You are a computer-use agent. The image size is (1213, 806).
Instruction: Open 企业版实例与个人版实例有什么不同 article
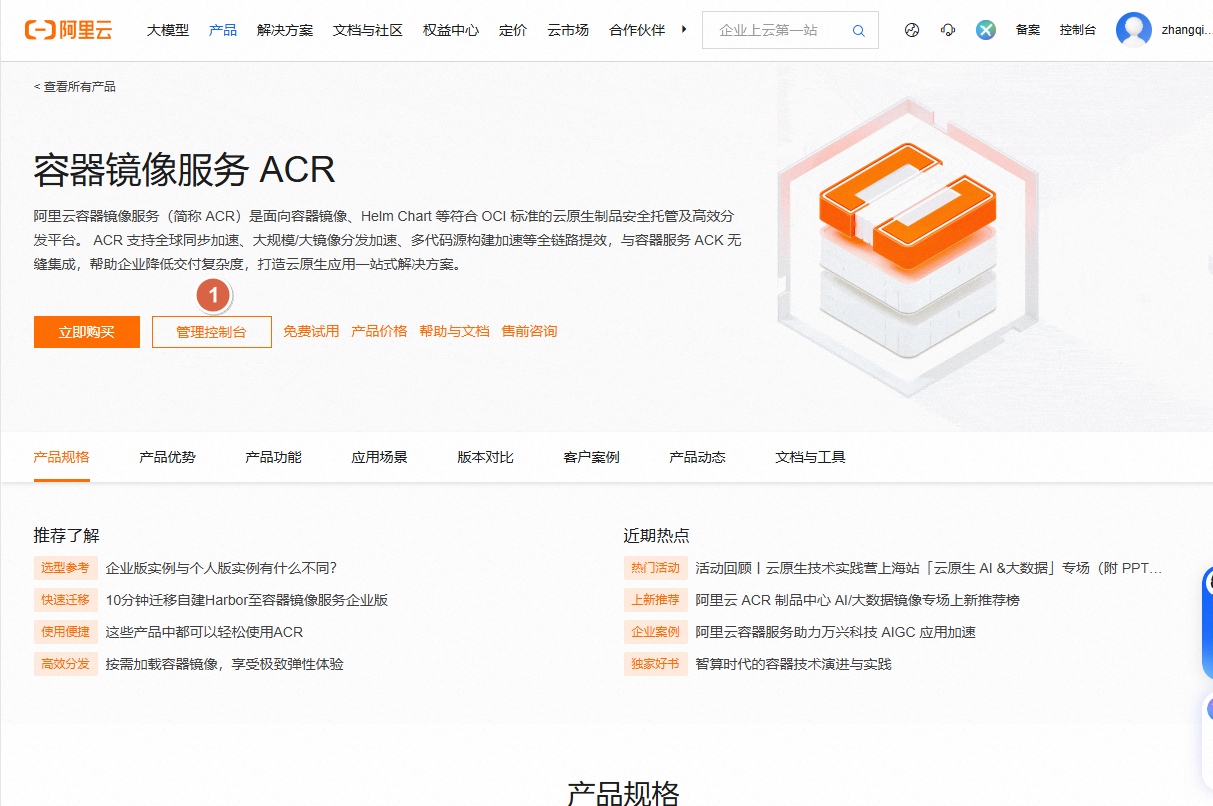pyautogui.click(x=222, y=568)
